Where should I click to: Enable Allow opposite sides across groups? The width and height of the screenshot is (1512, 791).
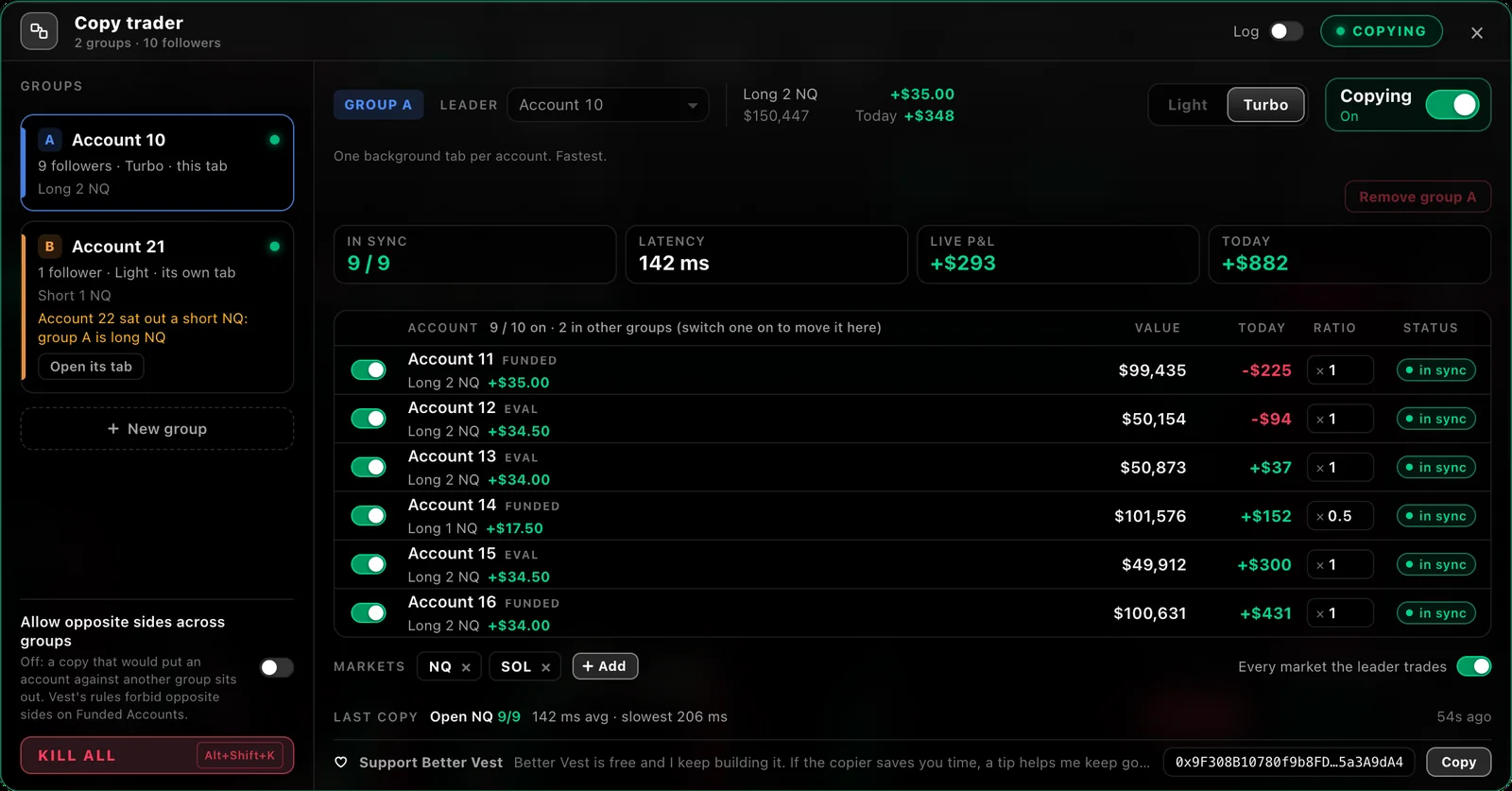[277, 668]
